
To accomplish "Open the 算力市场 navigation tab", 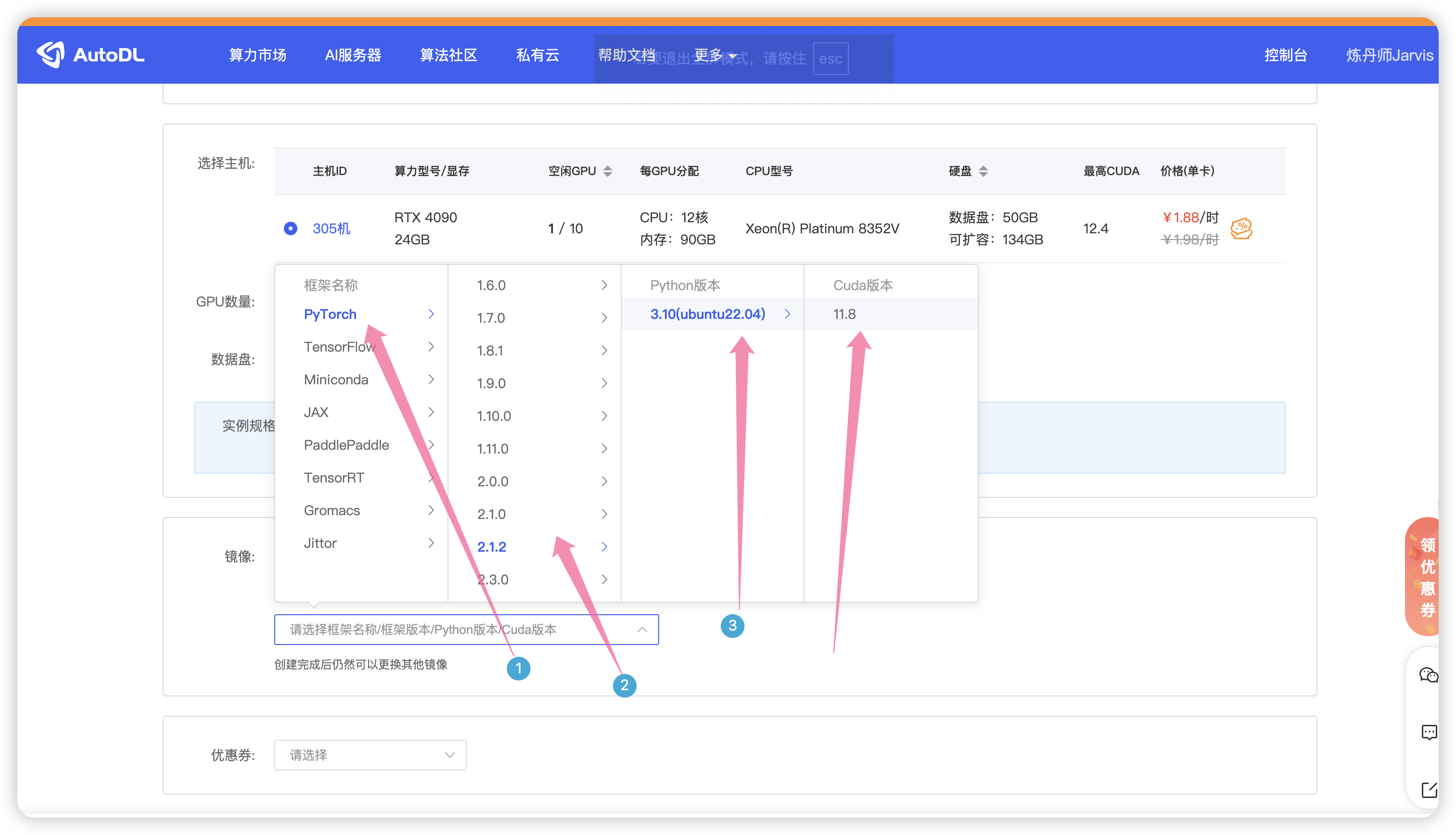I will coord(257,55).
